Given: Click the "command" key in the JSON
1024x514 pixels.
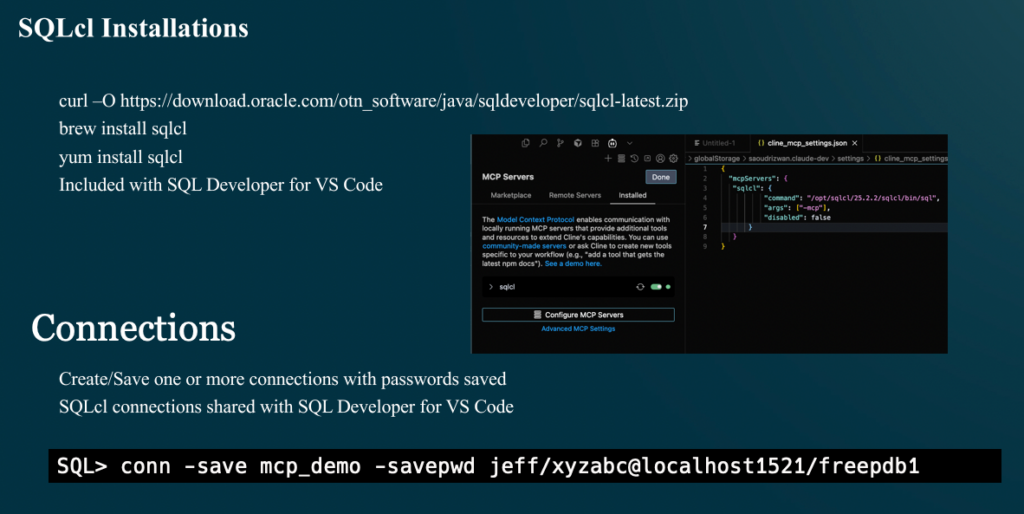Looking at the screenshot, I should (x=782, y=198).
